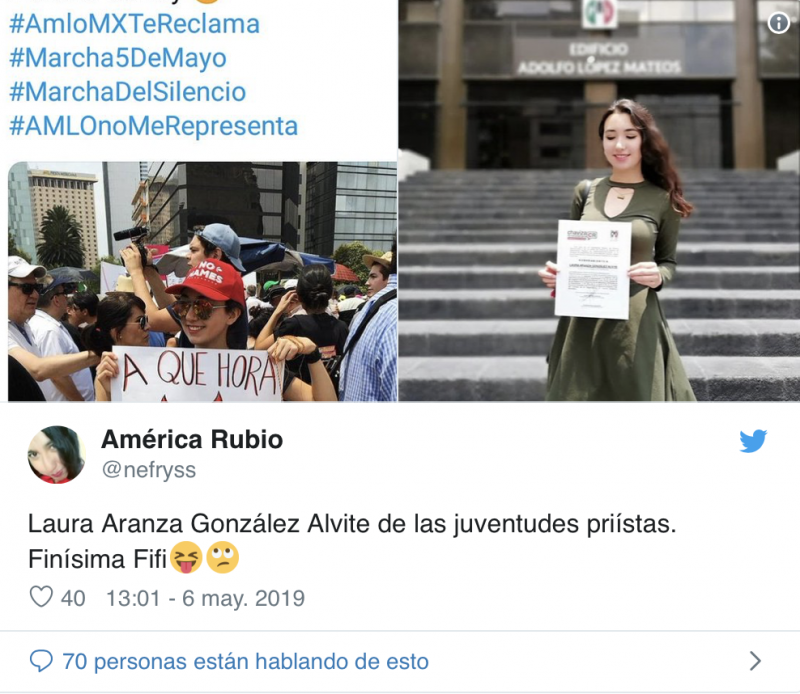This screenshot has width=800, height=694.
Task: Open the #MarchaDelSilencio hashtag
Action: [x=128, y=92]
